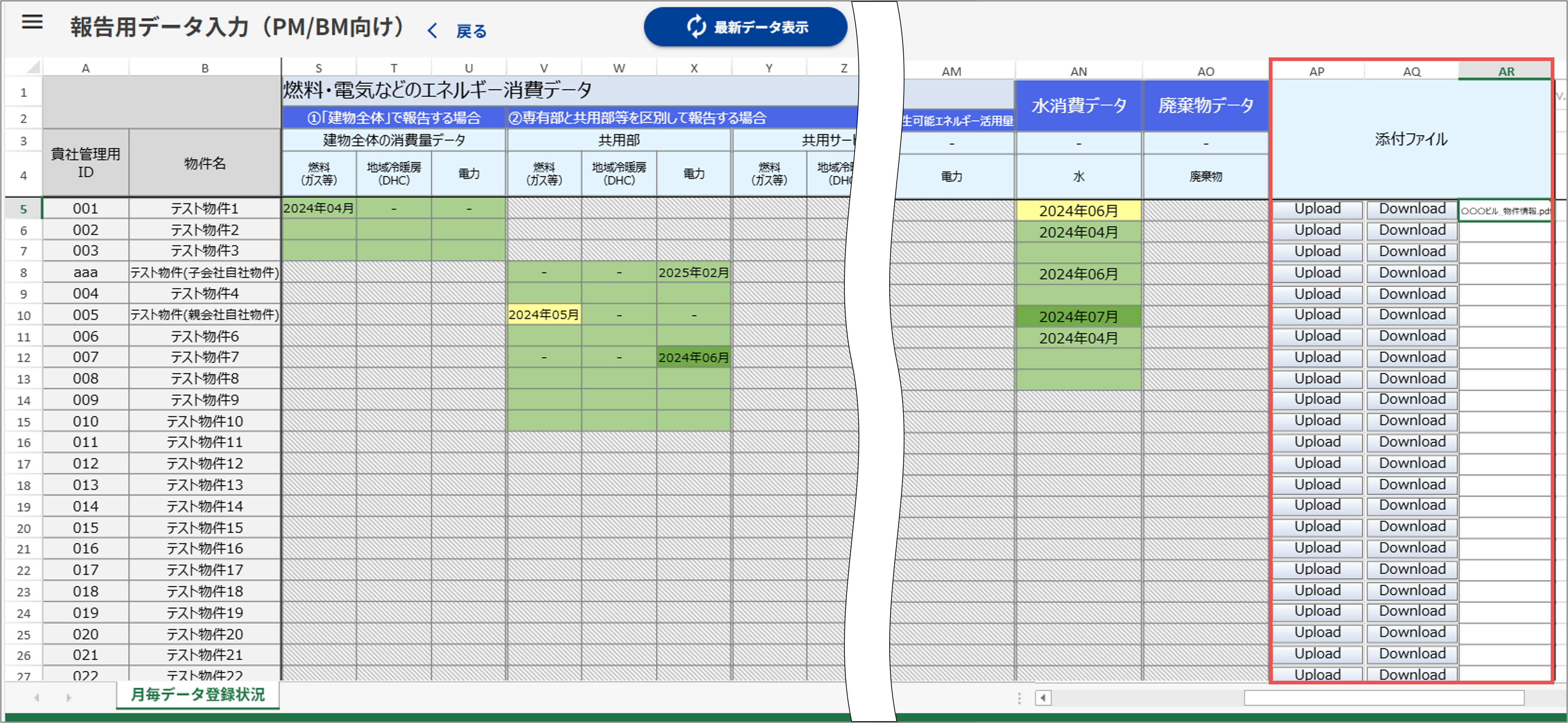Click the yellow 2024年05月 cell
Viewport: 1568px width, 723px height.
click(543, 315)
